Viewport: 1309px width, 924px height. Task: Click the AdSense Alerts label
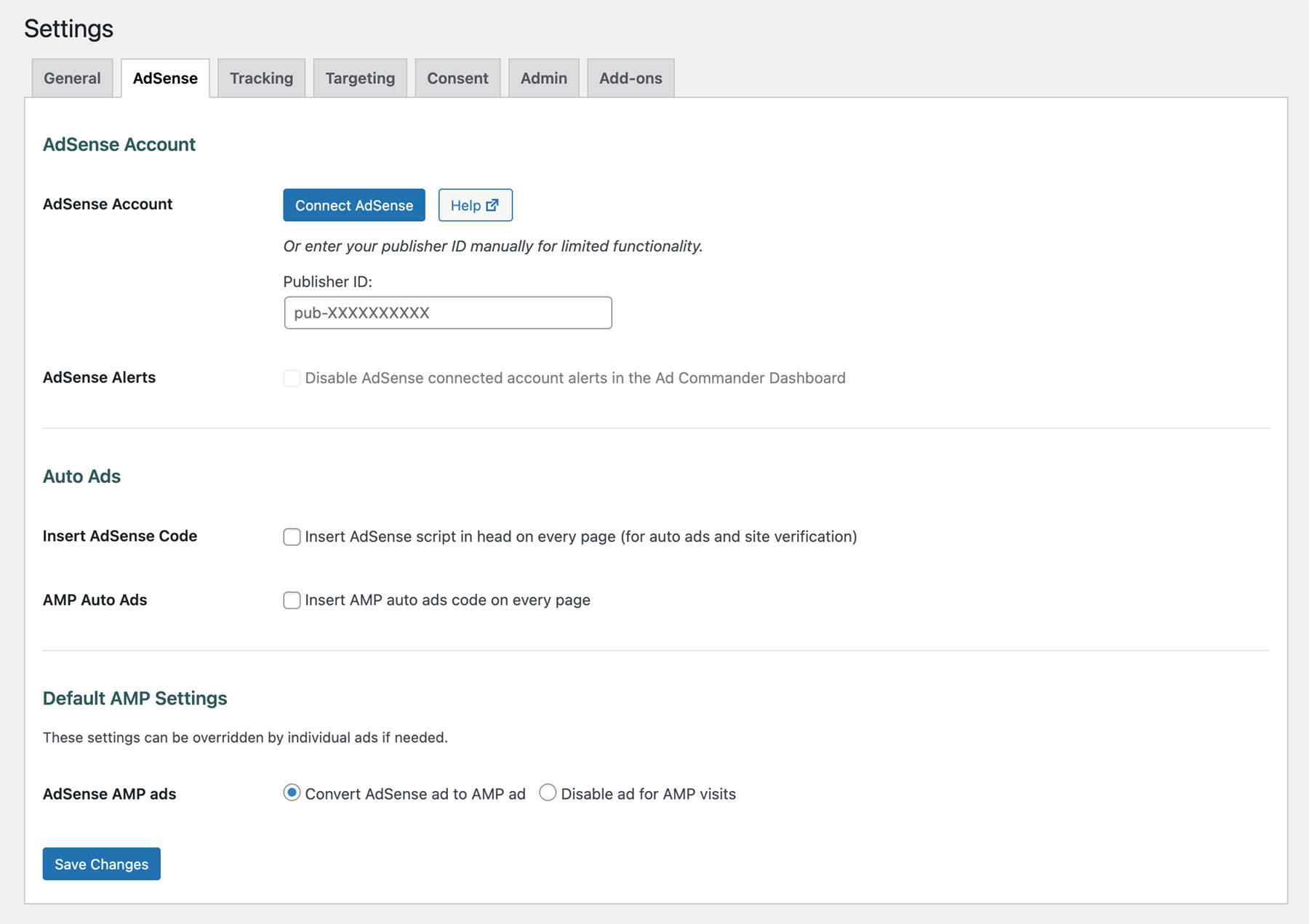[99, 377]
